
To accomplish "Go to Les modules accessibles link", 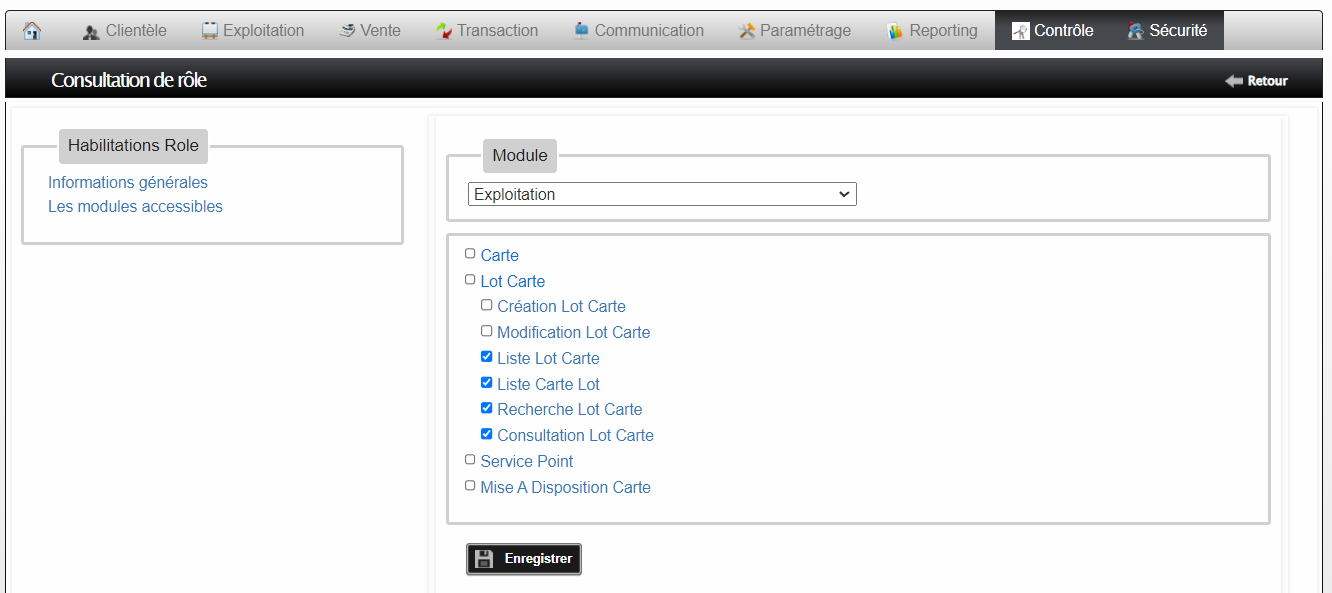I will coord(135,207).
